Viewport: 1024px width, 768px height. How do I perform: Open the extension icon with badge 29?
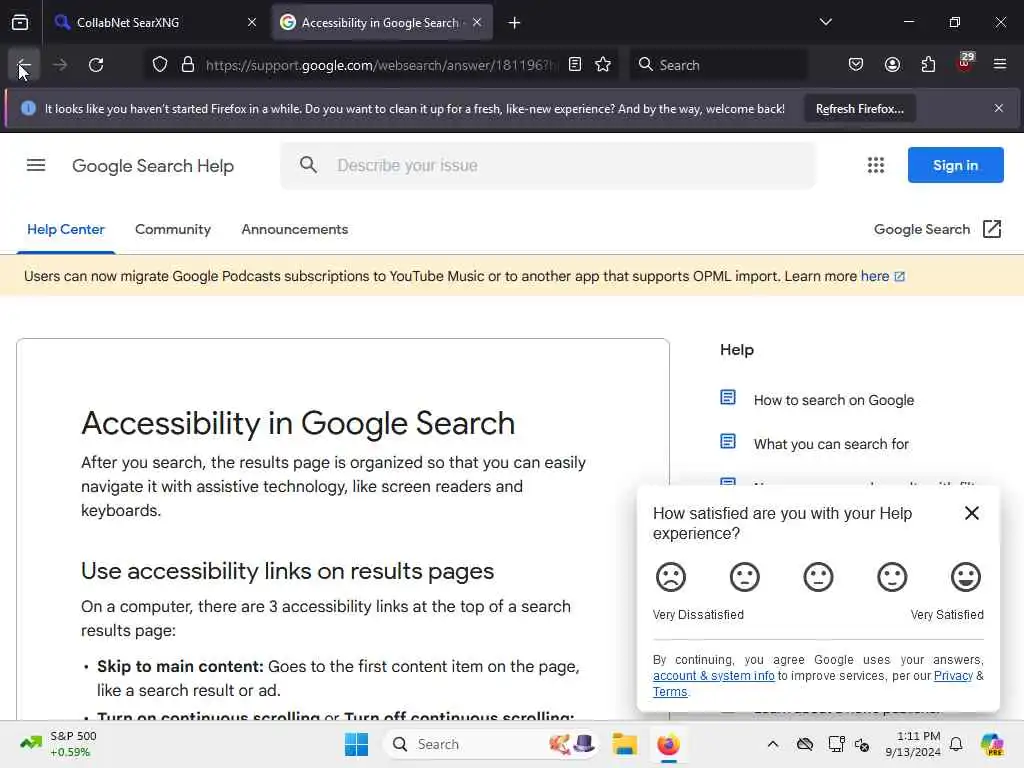tap(965, 63)
